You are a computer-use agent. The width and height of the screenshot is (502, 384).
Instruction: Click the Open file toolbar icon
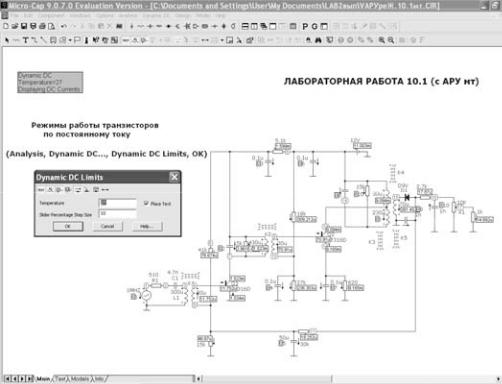[15, 26]
